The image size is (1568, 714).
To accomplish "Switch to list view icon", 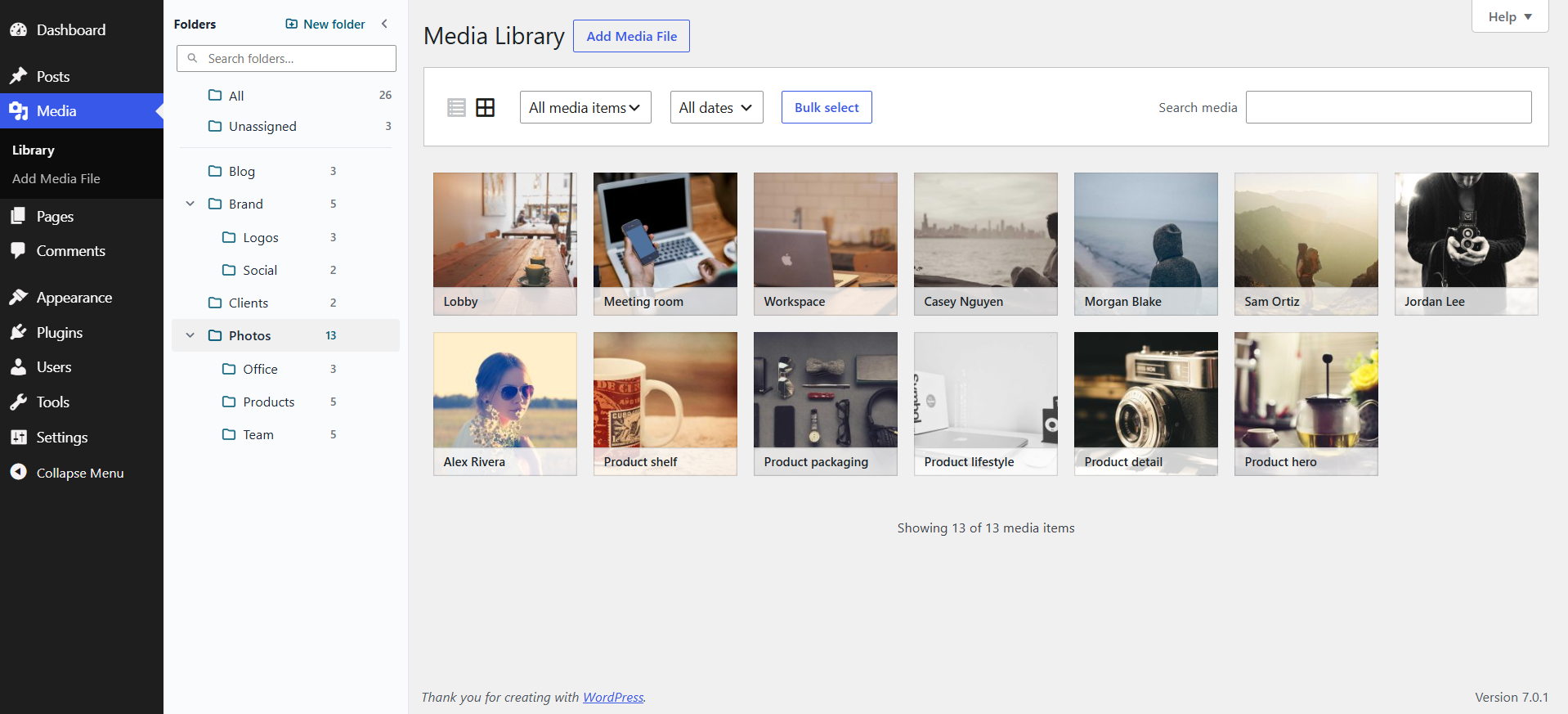I will point(456,107).
